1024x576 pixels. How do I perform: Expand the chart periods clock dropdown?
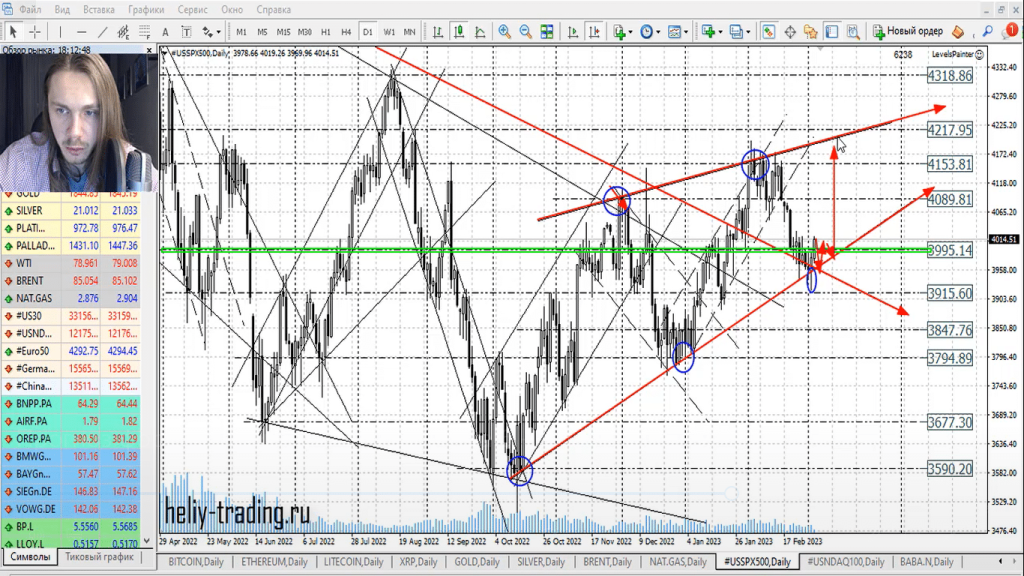pos(656,31)
